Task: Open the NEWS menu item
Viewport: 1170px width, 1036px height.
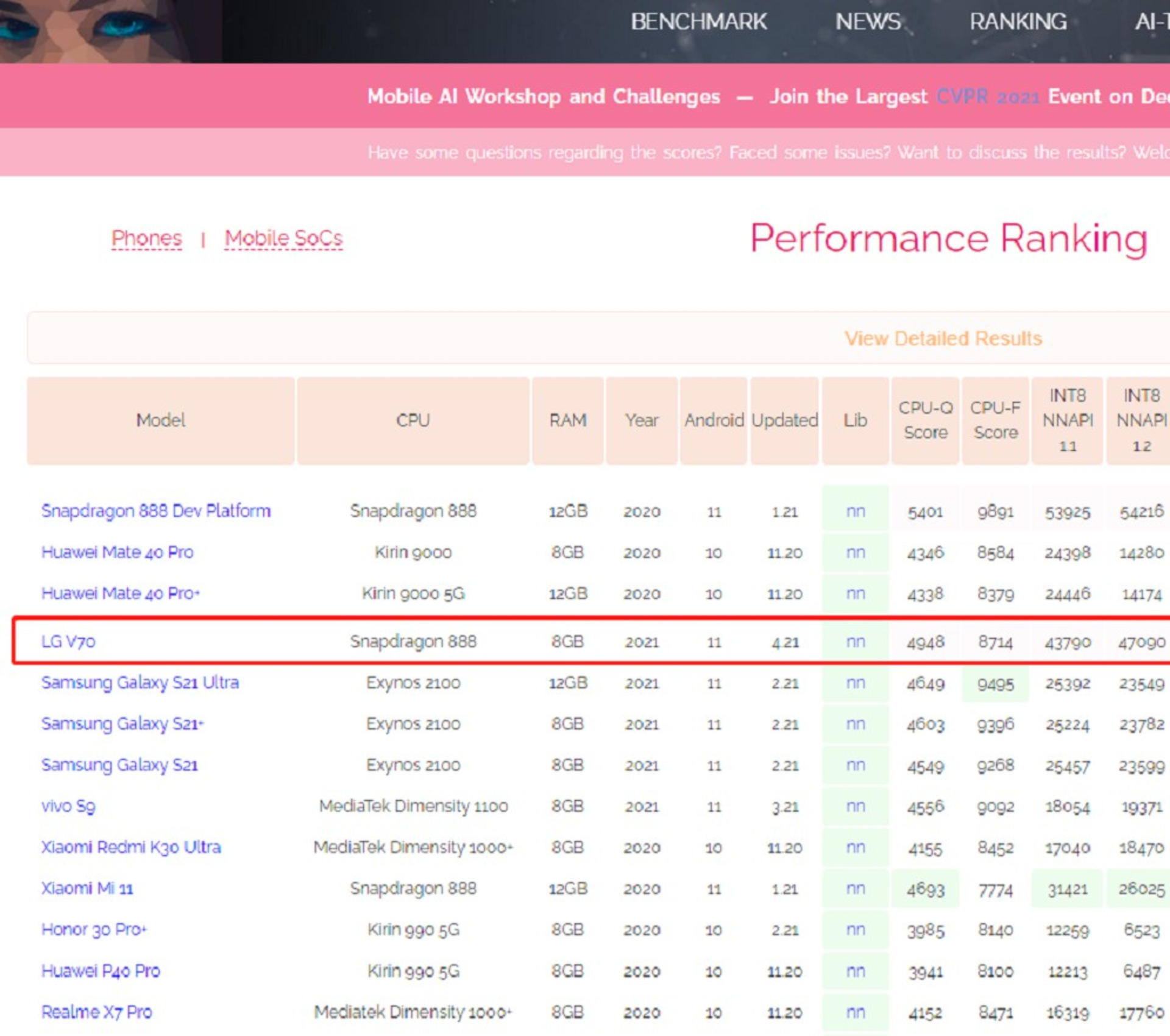Action: tap(868, 22)
